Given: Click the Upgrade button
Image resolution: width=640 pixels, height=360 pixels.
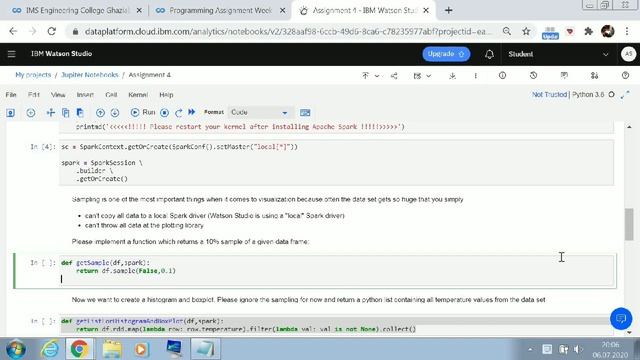Looking at the screenshot, I should (x=446, y=54).
